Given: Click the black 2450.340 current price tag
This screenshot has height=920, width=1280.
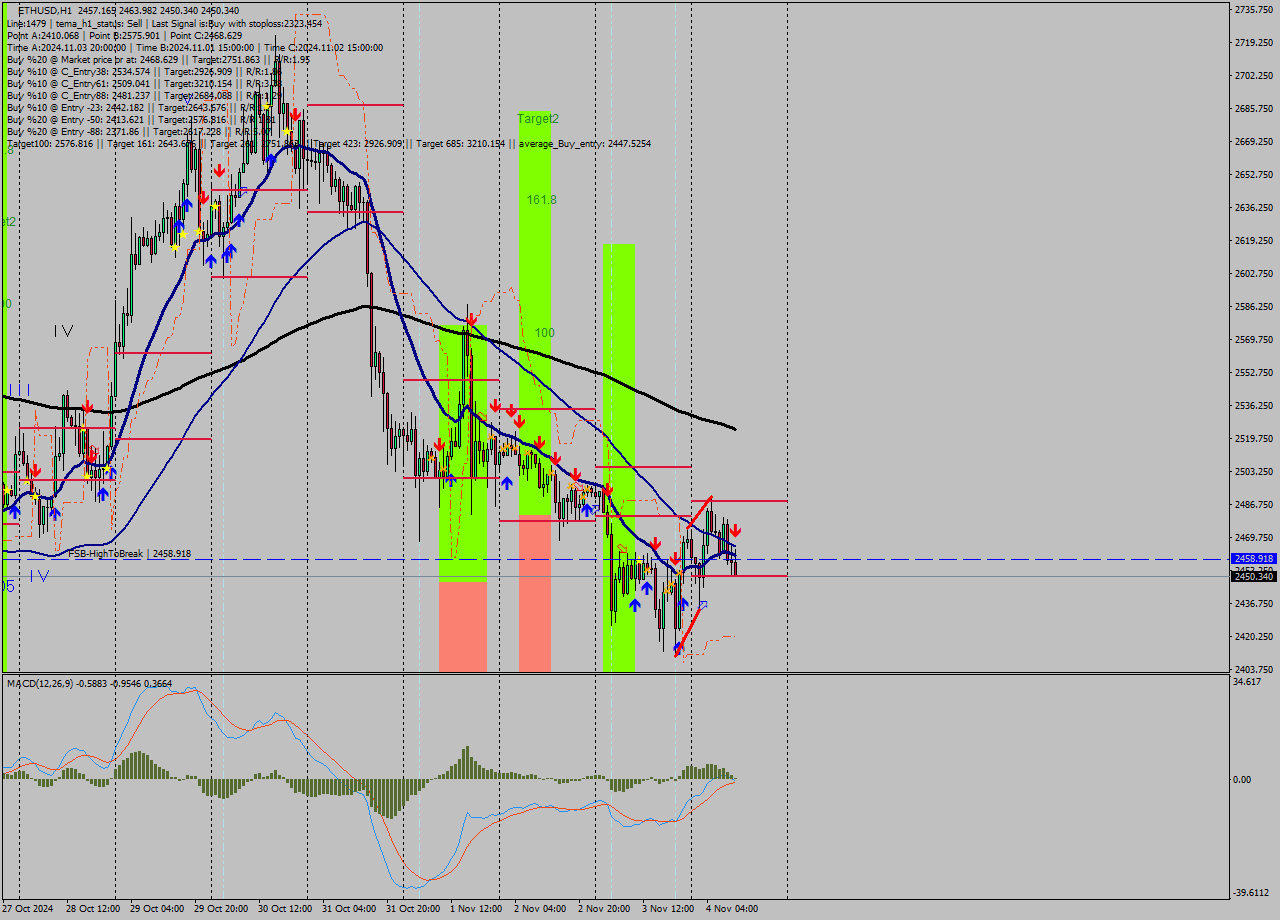Looking at the screenshot, I should (x=1253, y=576).
